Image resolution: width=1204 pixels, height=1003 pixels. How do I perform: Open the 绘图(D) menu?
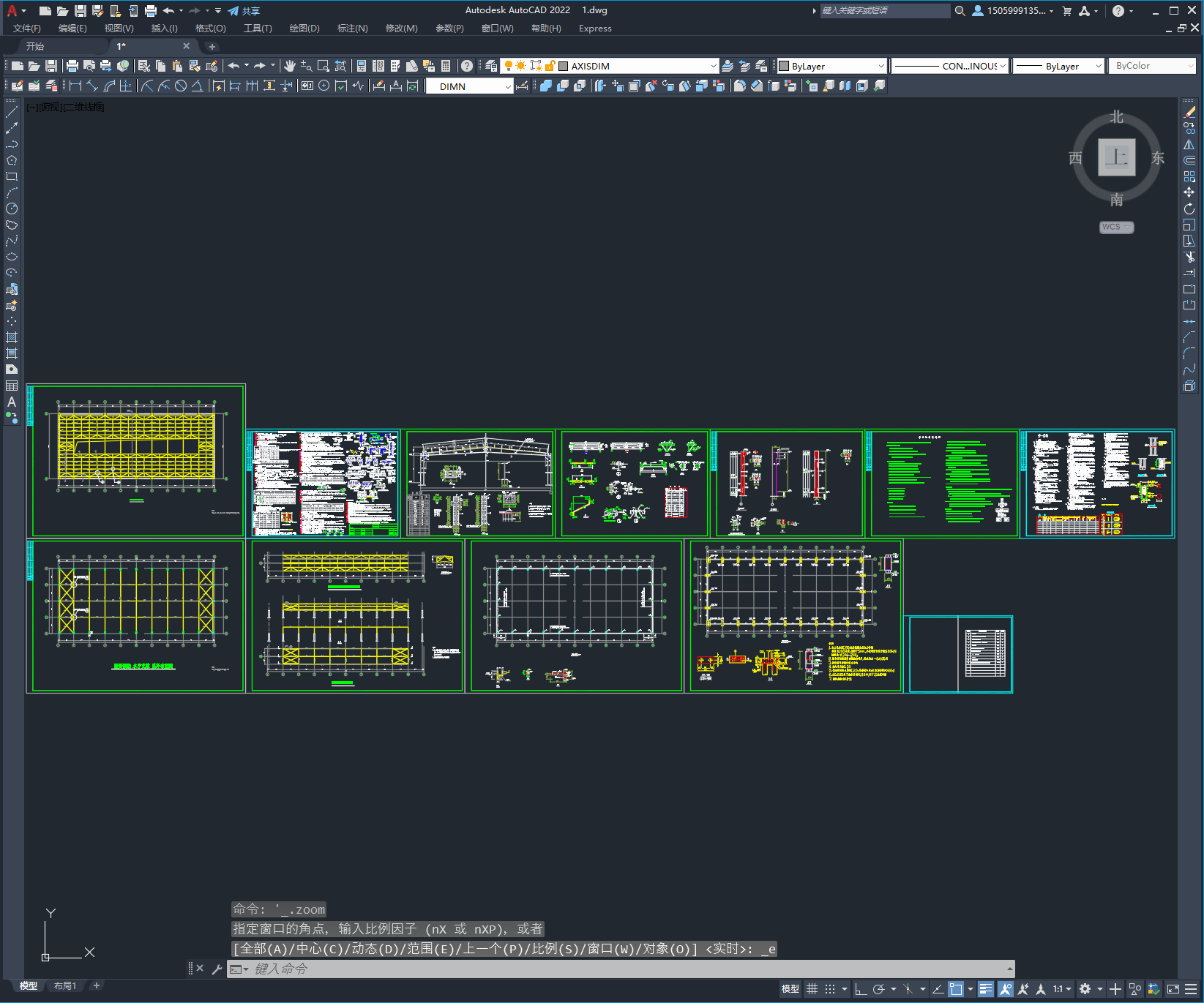[x=304, y=29]
